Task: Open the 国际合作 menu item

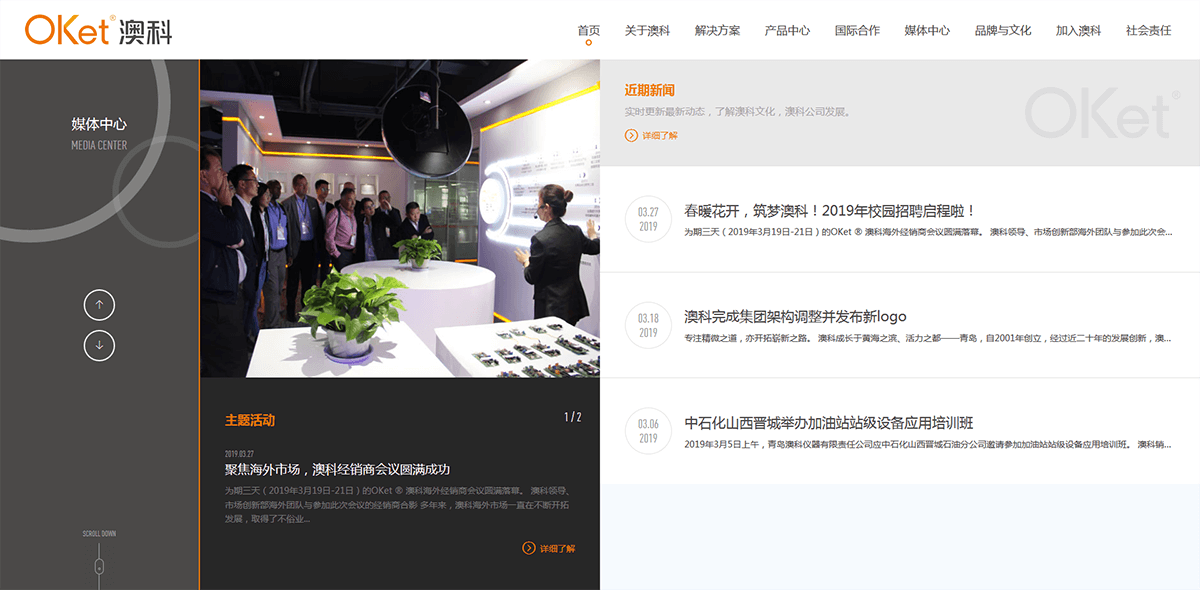Action: click(857, 31)
